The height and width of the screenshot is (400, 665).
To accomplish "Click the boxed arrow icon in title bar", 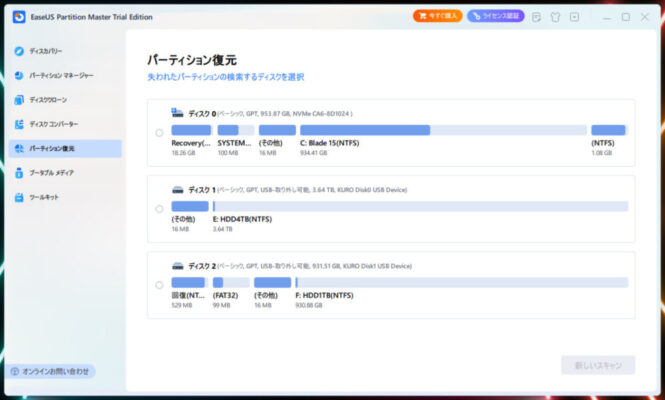I will 574,17.
